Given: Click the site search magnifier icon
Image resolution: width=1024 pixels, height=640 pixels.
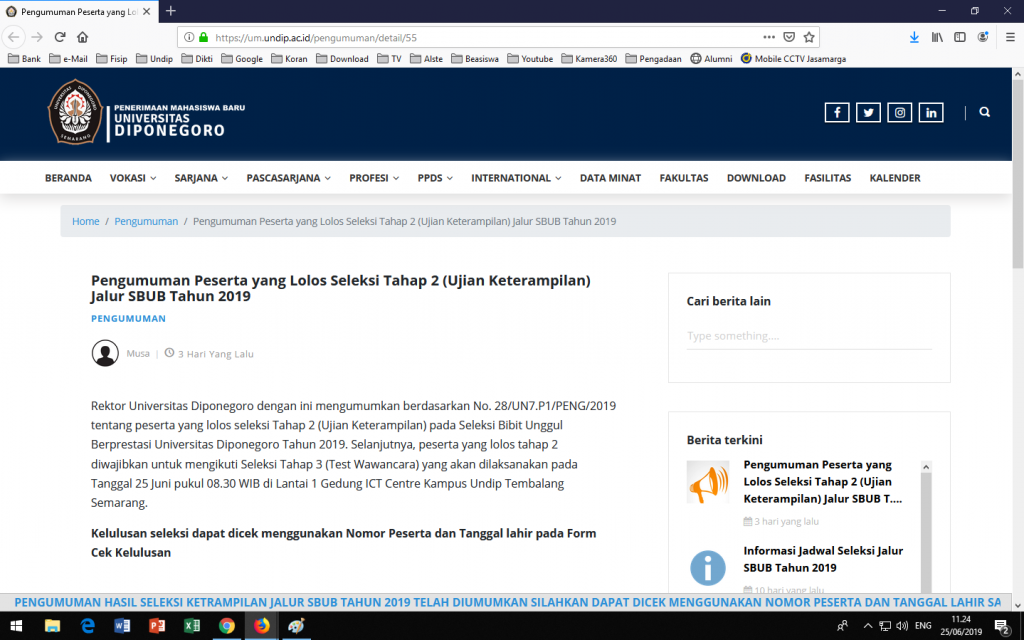Looking at the screenshot, I should (985, 112).
